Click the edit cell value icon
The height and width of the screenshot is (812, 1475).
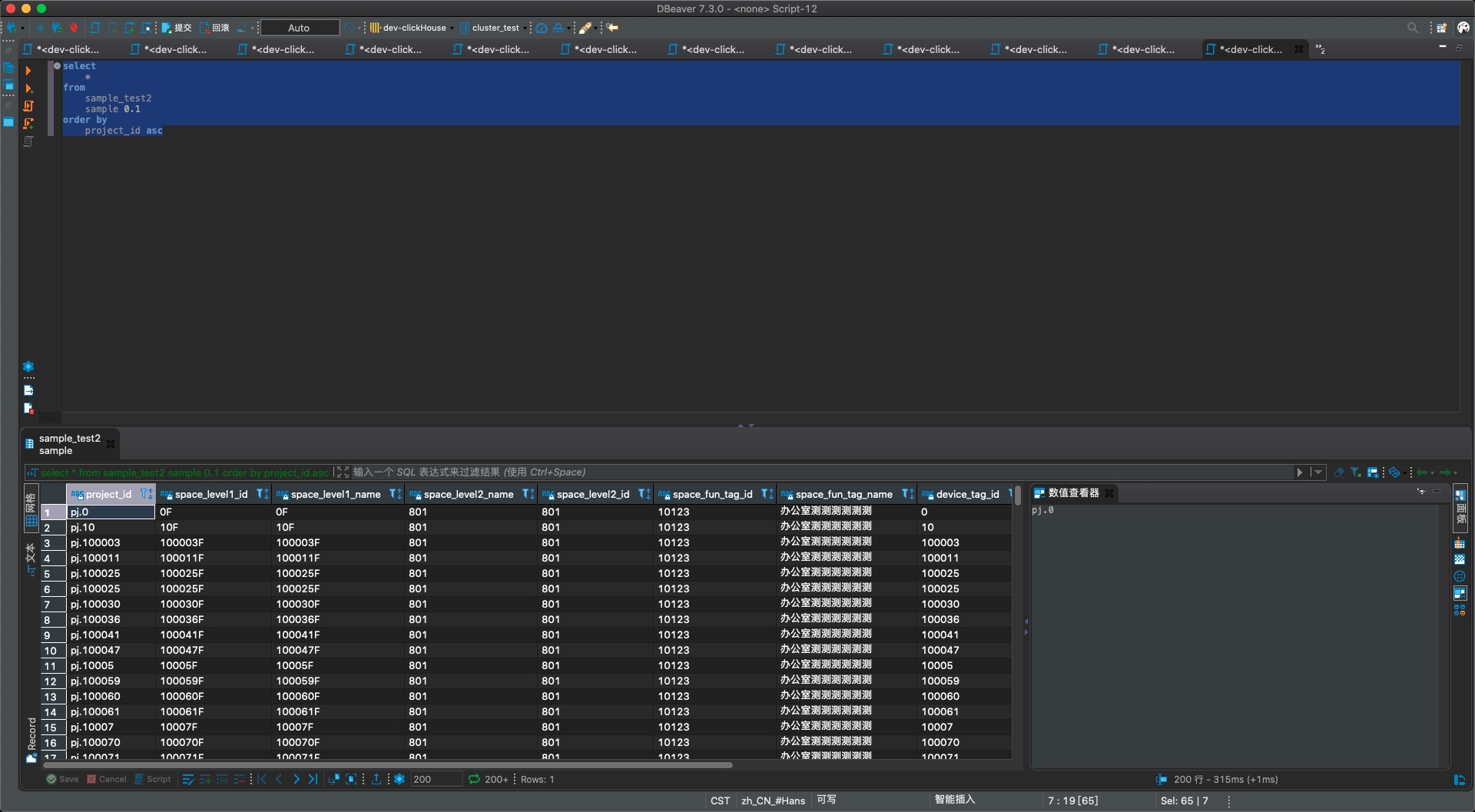pyautogui.click(x=188, y=779)
